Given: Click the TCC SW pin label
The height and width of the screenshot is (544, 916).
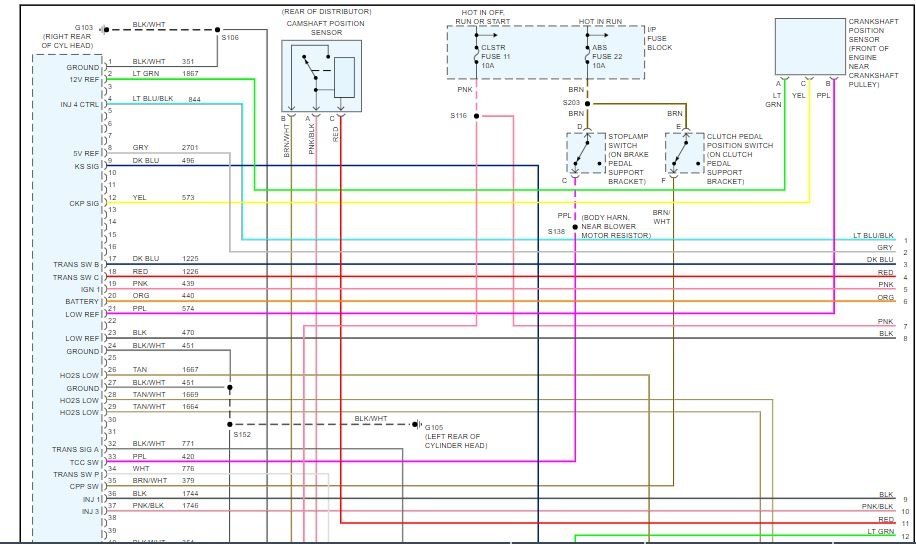Looking at the screenshot, I should pyautogui.click(x=85, y=462).
